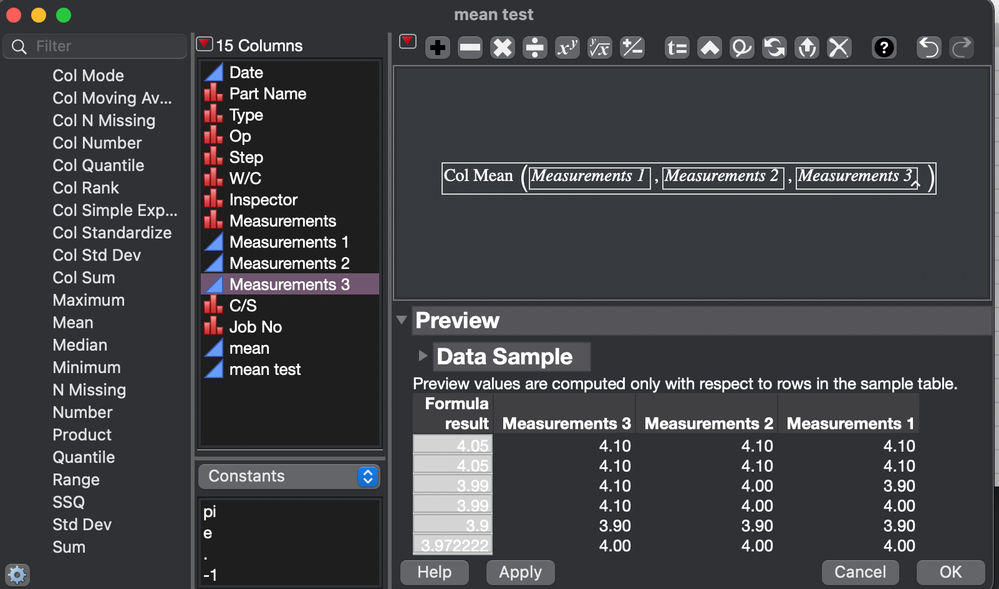Click the undo arrow icon
Image resolution: width=999 pixels, height=589 pixels.
click(929, 48)
